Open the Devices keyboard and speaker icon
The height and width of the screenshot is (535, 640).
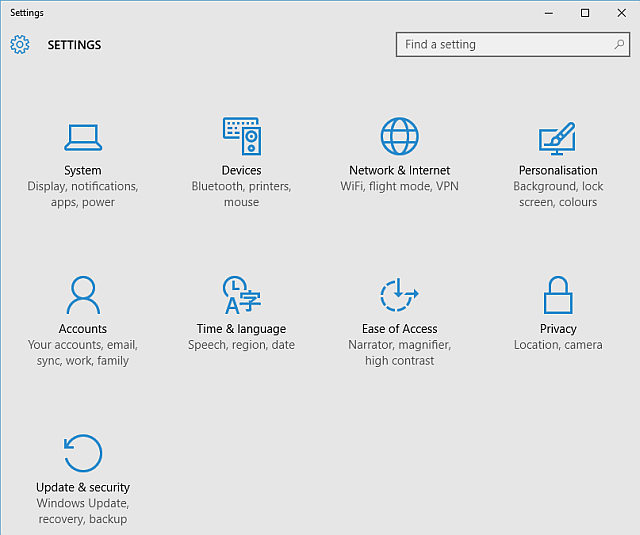[x=241, y=136]
